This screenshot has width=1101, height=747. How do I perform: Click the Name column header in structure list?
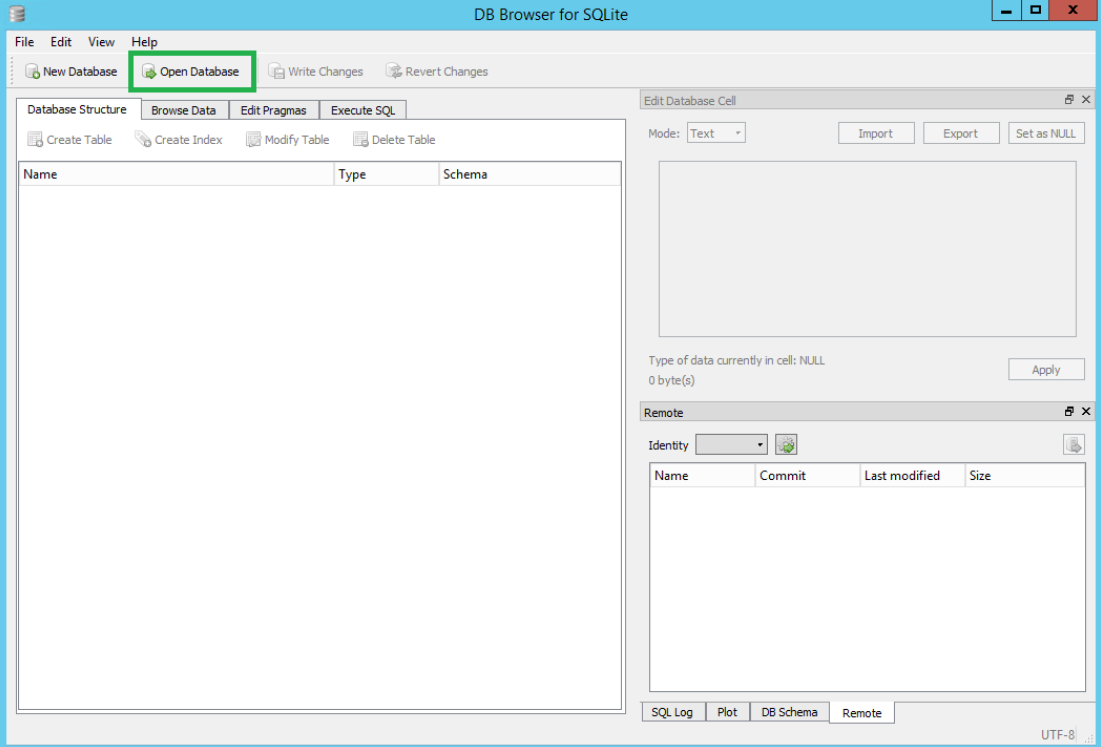point(176,174)
